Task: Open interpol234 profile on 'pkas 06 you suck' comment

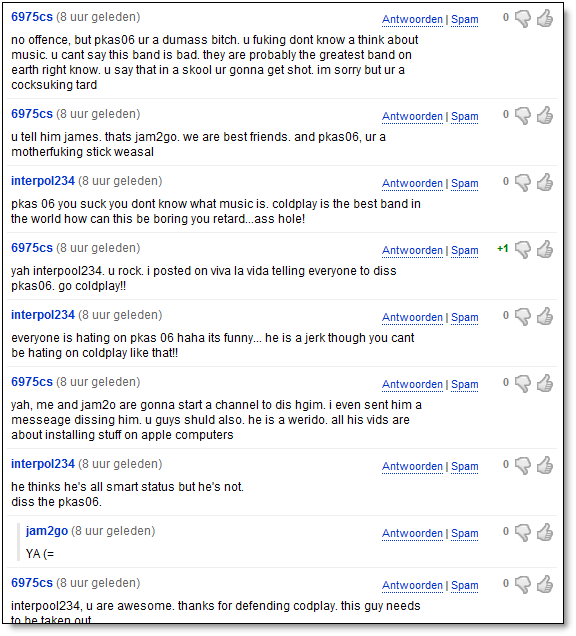Action: (43, 181)
